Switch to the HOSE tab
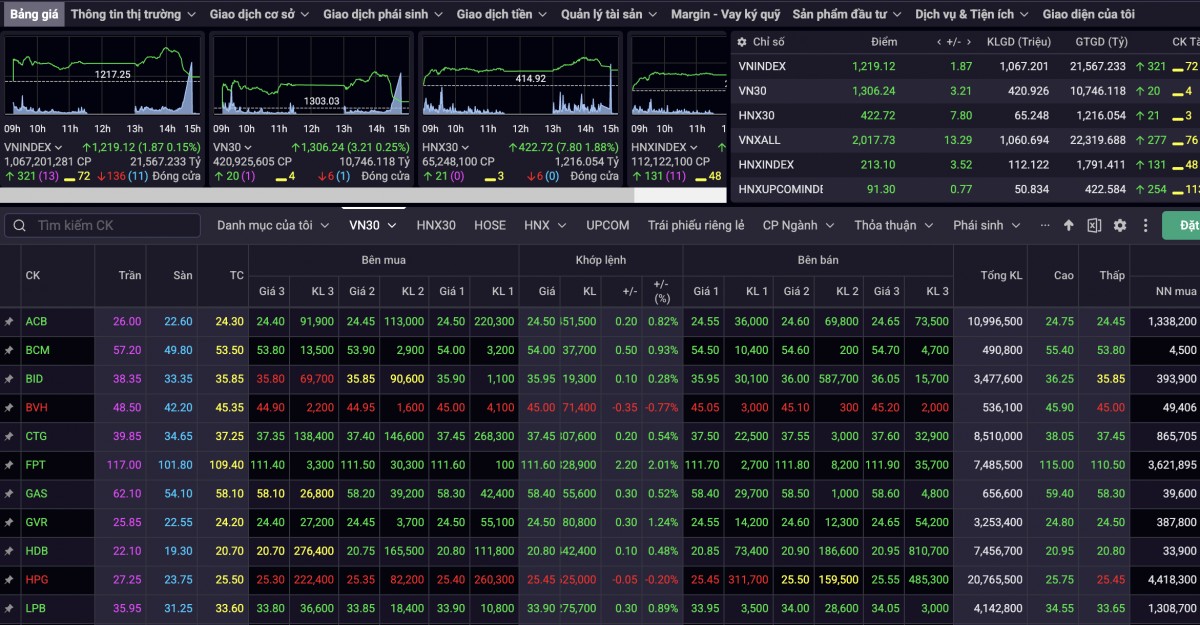Viewport: 1200px width, 625px height. pyautogui.click(x=490, y=226)
